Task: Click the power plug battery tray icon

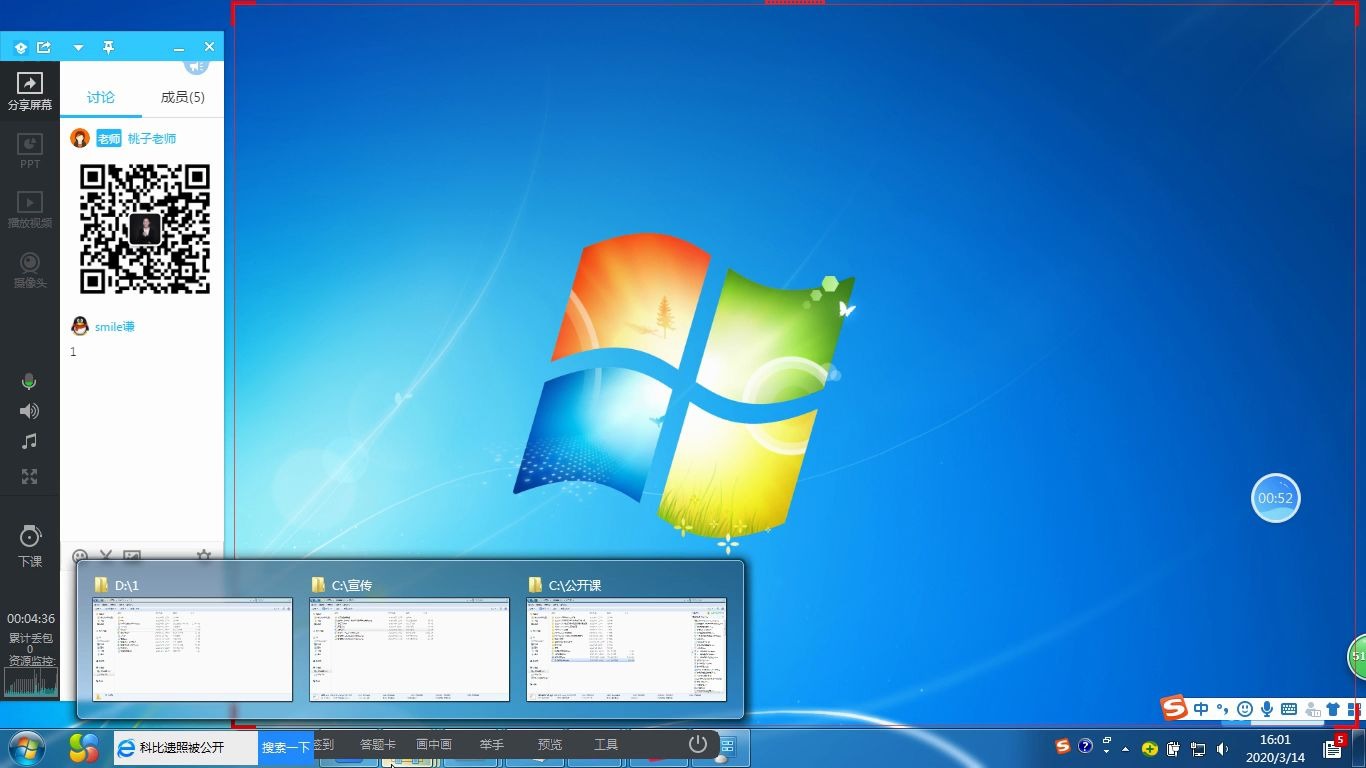Action: pyautogui.click(x=1174, y=748)
